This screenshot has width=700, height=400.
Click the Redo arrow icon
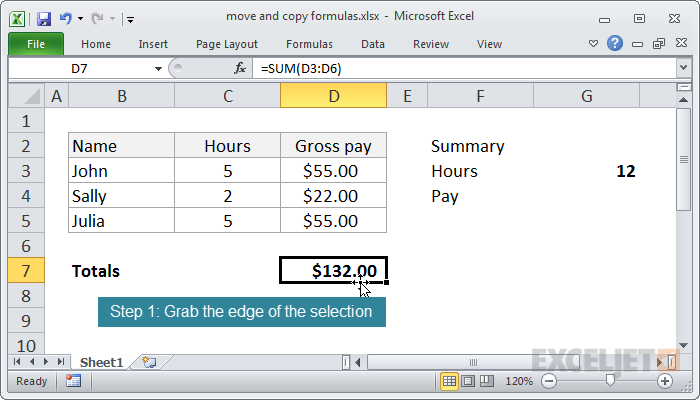[97, 18]
